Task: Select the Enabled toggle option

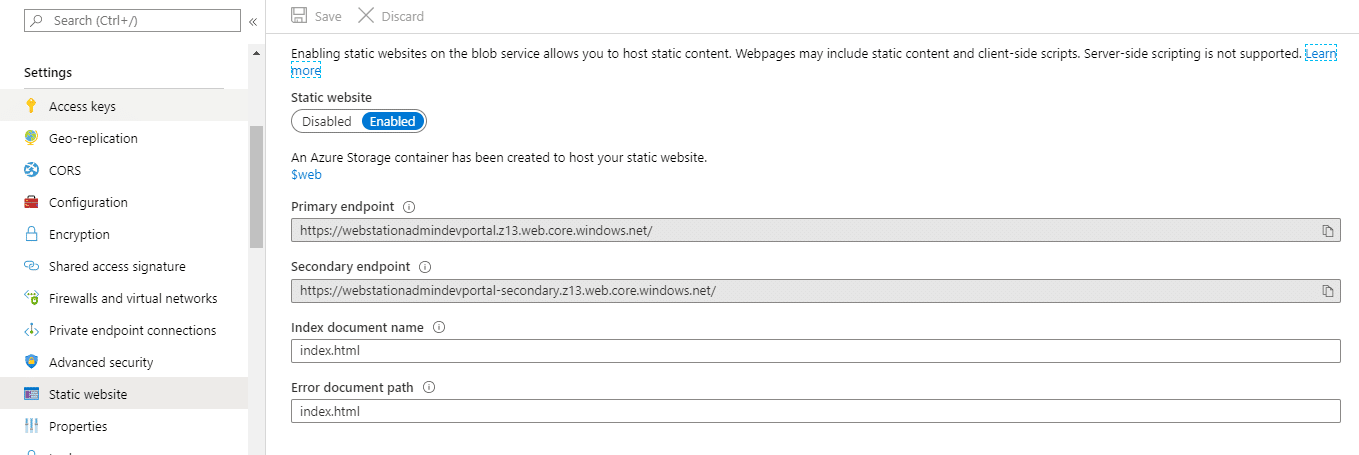Action: (393, 122)
